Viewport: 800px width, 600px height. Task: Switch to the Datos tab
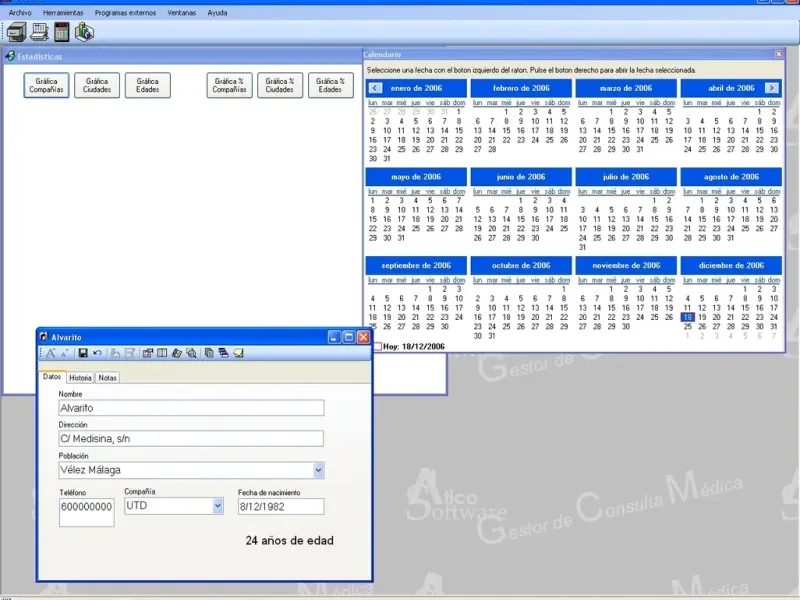pos(52,377)
